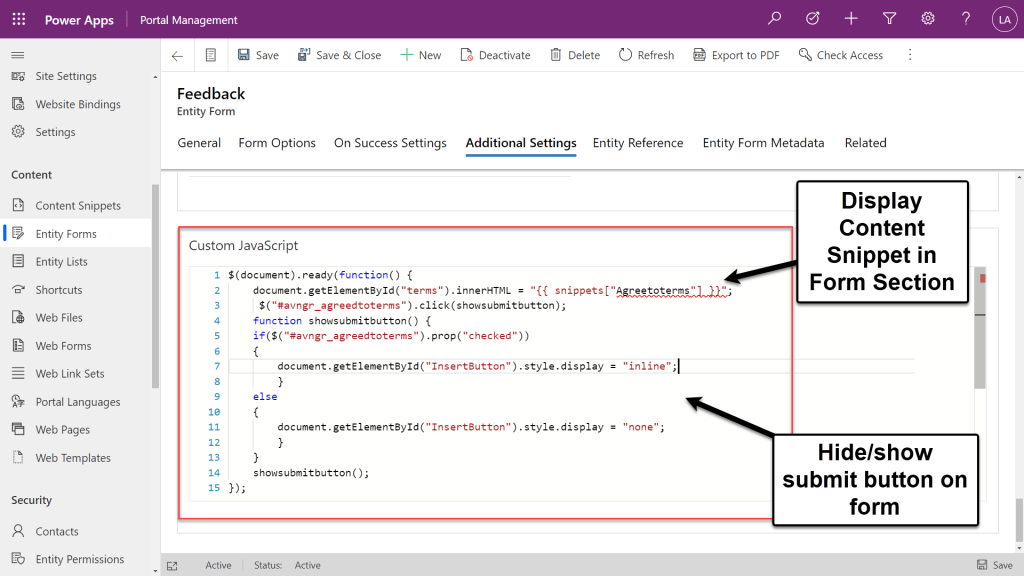Screen dimensions: 1024x576
Task: Open the advanced find filter icon
Action: (x=889, y=19)
